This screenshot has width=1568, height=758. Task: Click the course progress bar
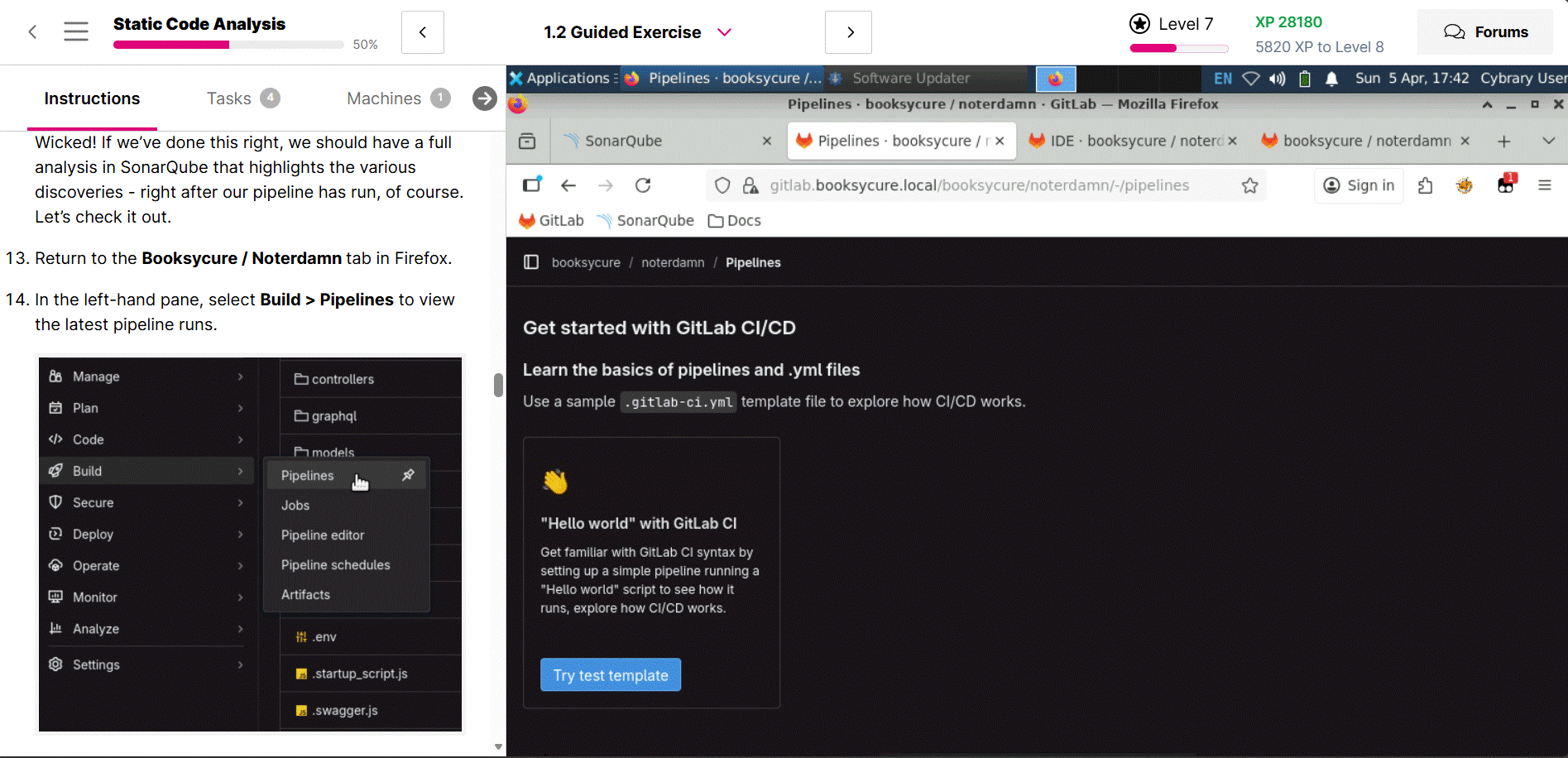[228, 45]
